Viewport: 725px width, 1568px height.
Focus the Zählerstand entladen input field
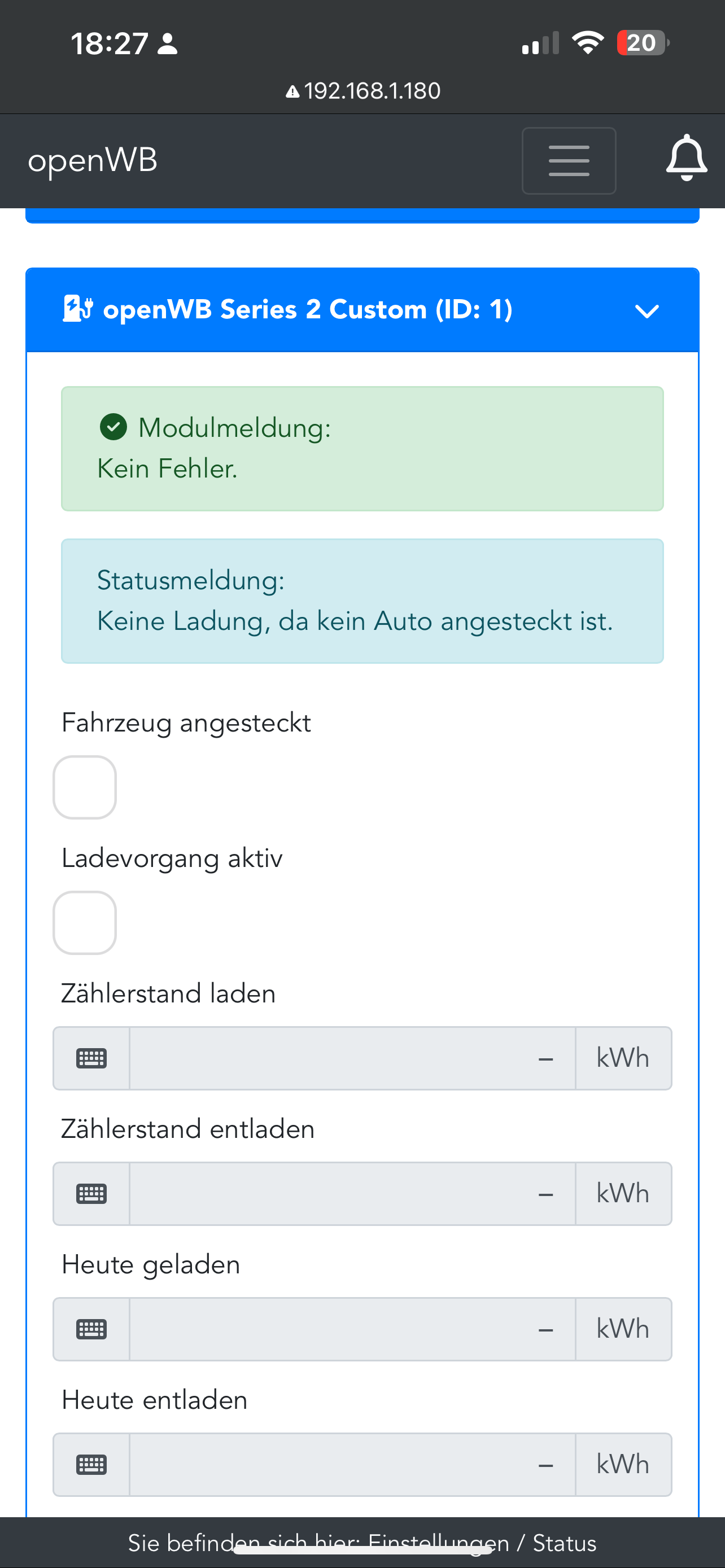(352, 1194)
